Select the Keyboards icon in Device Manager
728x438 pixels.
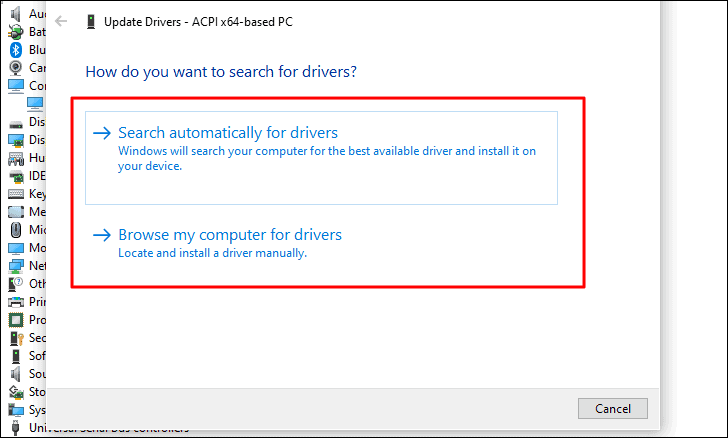coord(16,194)
